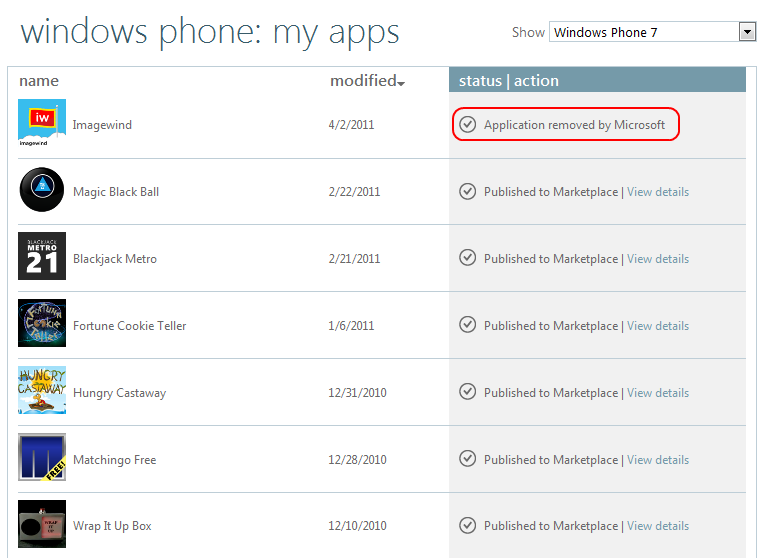Select the Wrap It Up Box icon

pos(42,524)
